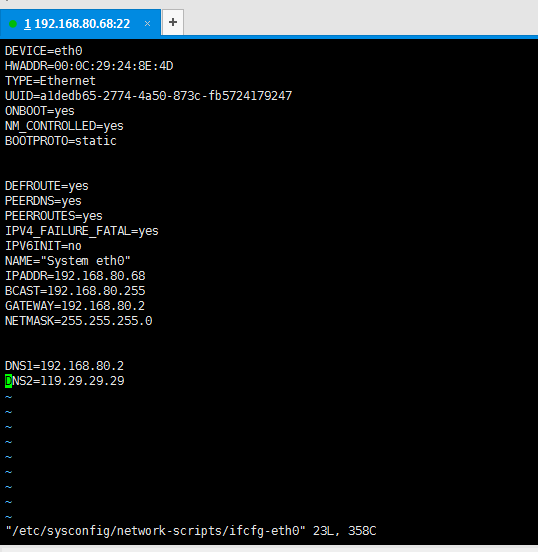Image resolution: width=538 pixels, height=552 pixels.
Task: Click the HWADDR=00:0C:29:24:8E:4D line
Action: [89, 66]
